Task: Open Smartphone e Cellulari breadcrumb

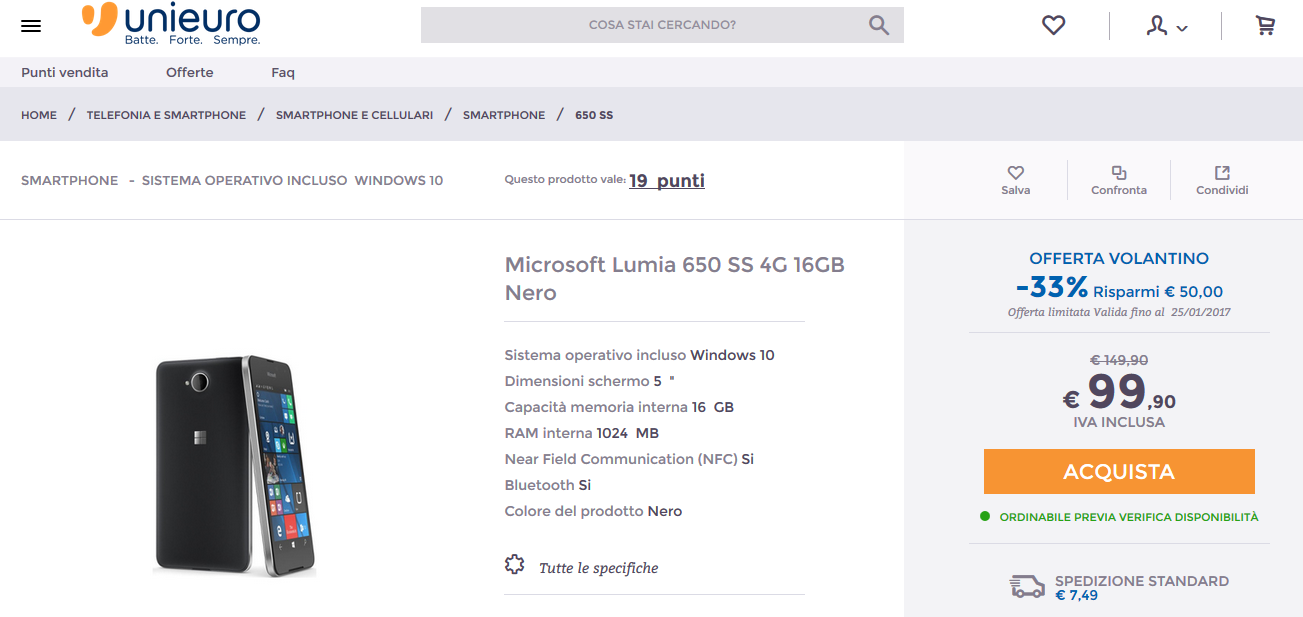Action: (x=354, y=115)
